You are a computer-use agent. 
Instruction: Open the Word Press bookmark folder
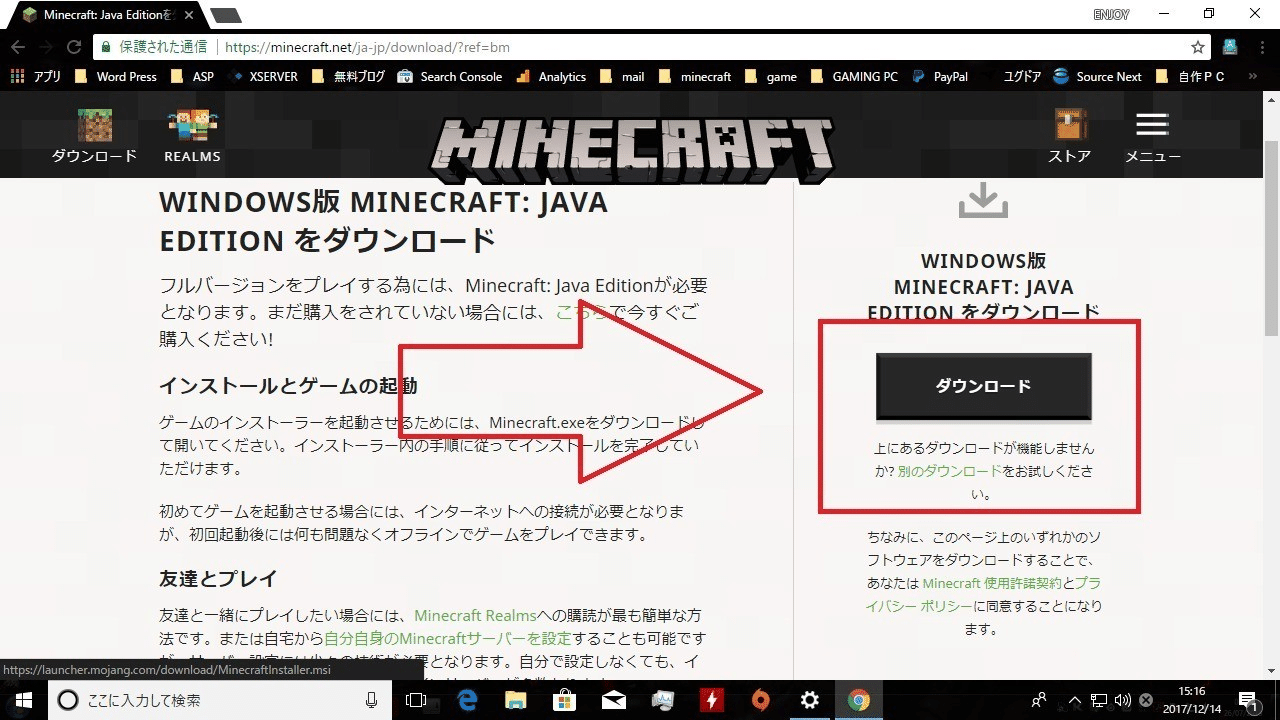(114, 76)
